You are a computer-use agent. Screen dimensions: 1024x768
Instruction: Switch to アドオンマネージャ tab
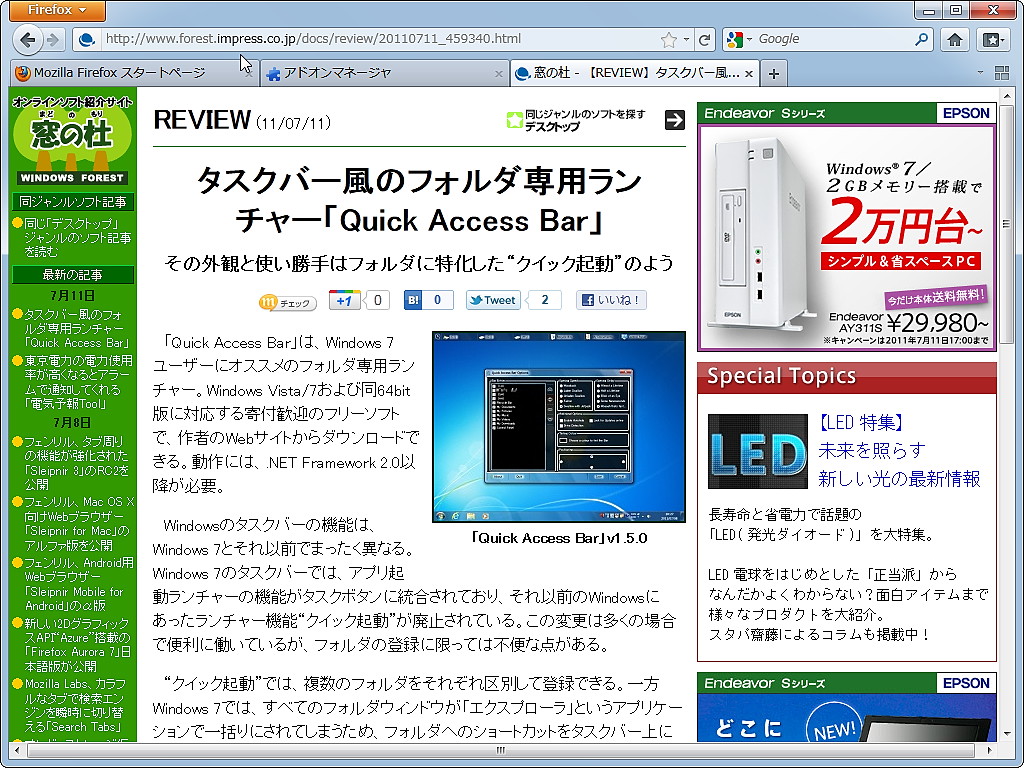[x=384, y=73]
